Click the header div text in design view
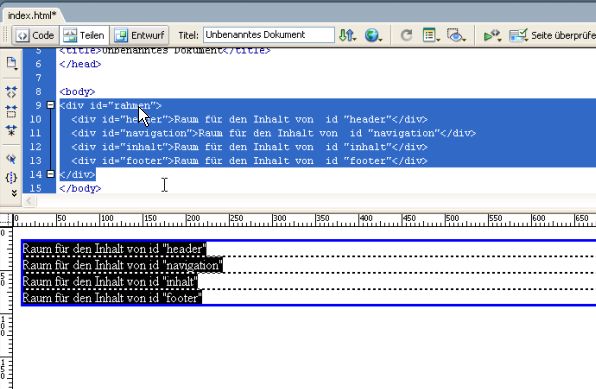Screen dimensions: 596x389 pos(114,249)
